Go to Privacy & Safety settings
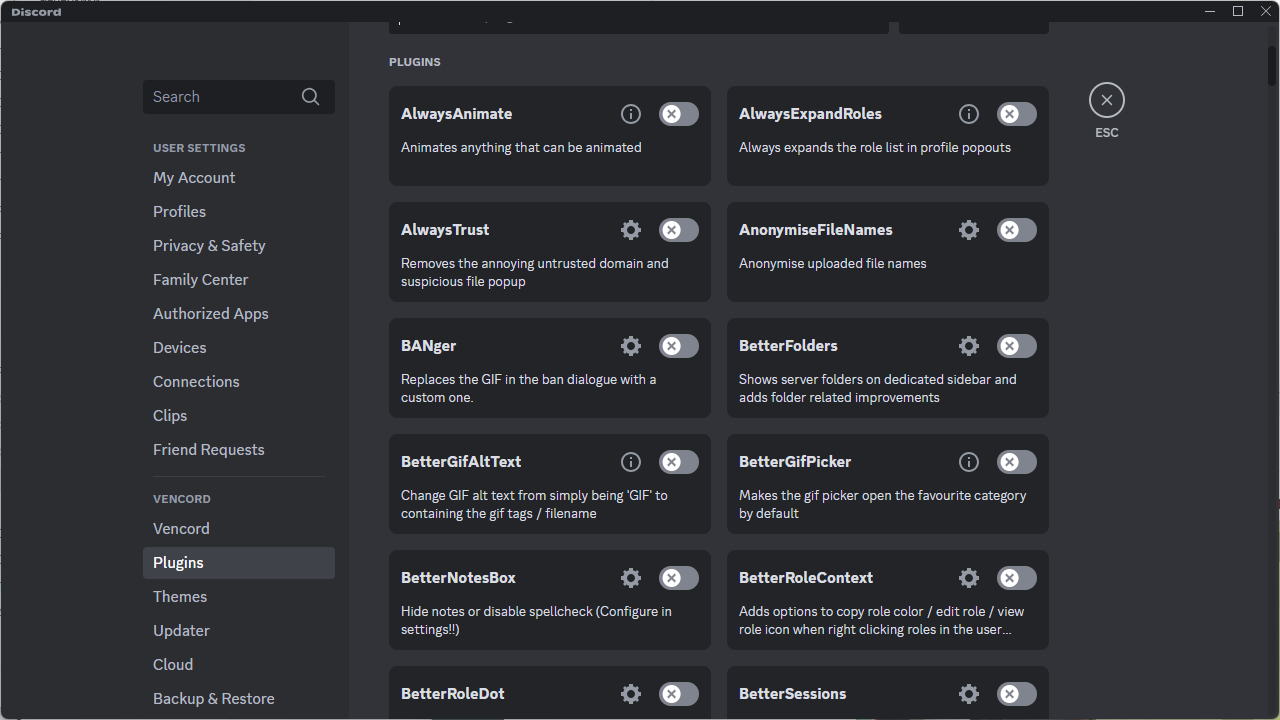Screen dimensions: 1280x720 (209, 245)
